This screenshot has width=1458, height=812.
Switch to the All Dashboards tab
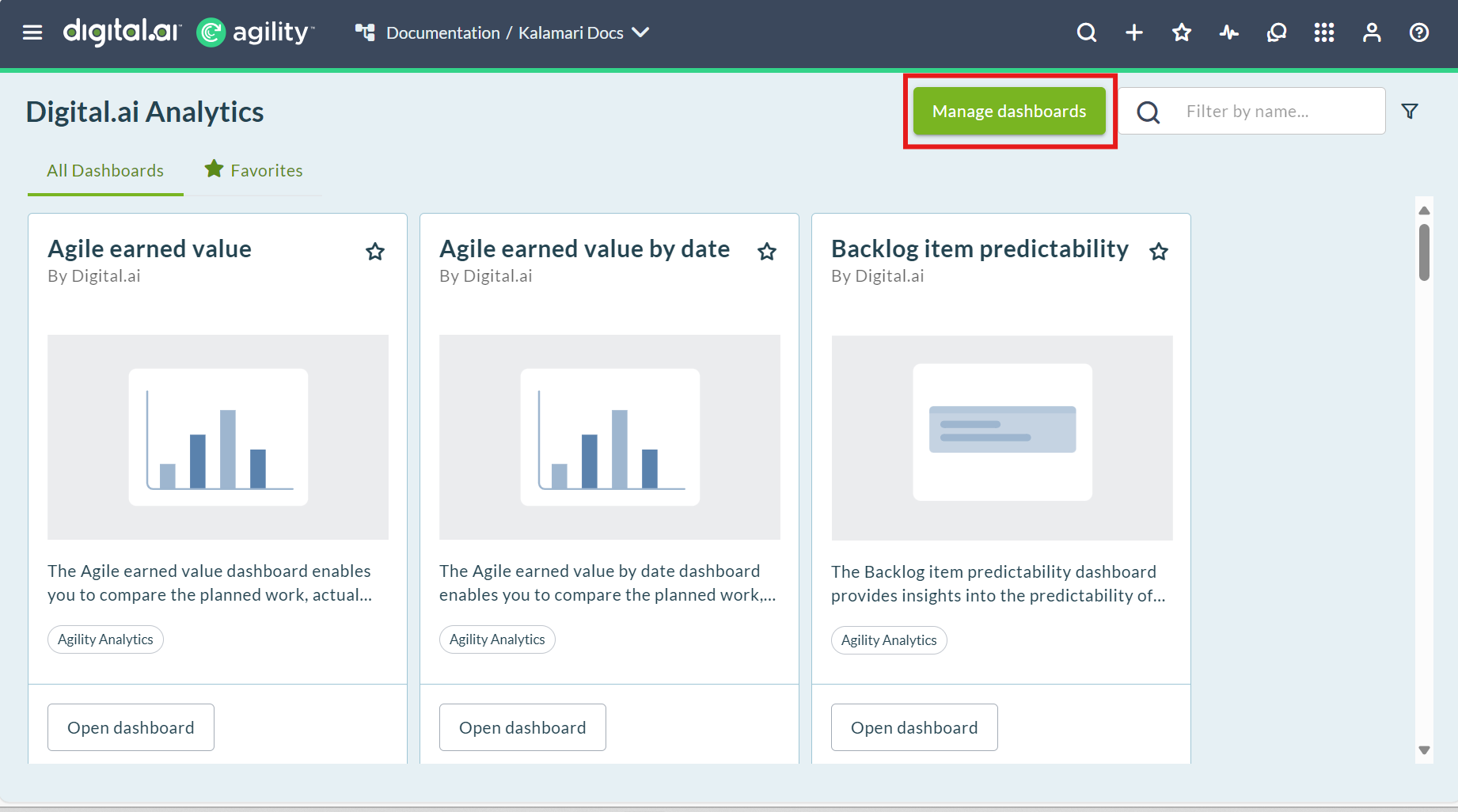coord(105,171)
